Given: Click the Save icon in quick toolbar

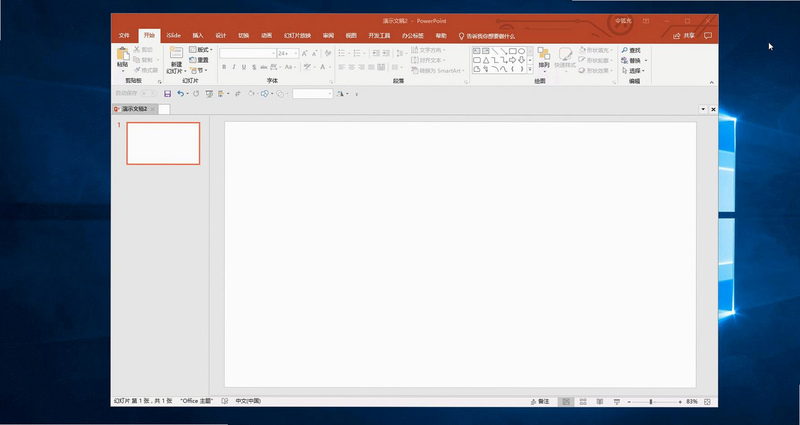Looking at the screenshot, I should tap(167, 94).
